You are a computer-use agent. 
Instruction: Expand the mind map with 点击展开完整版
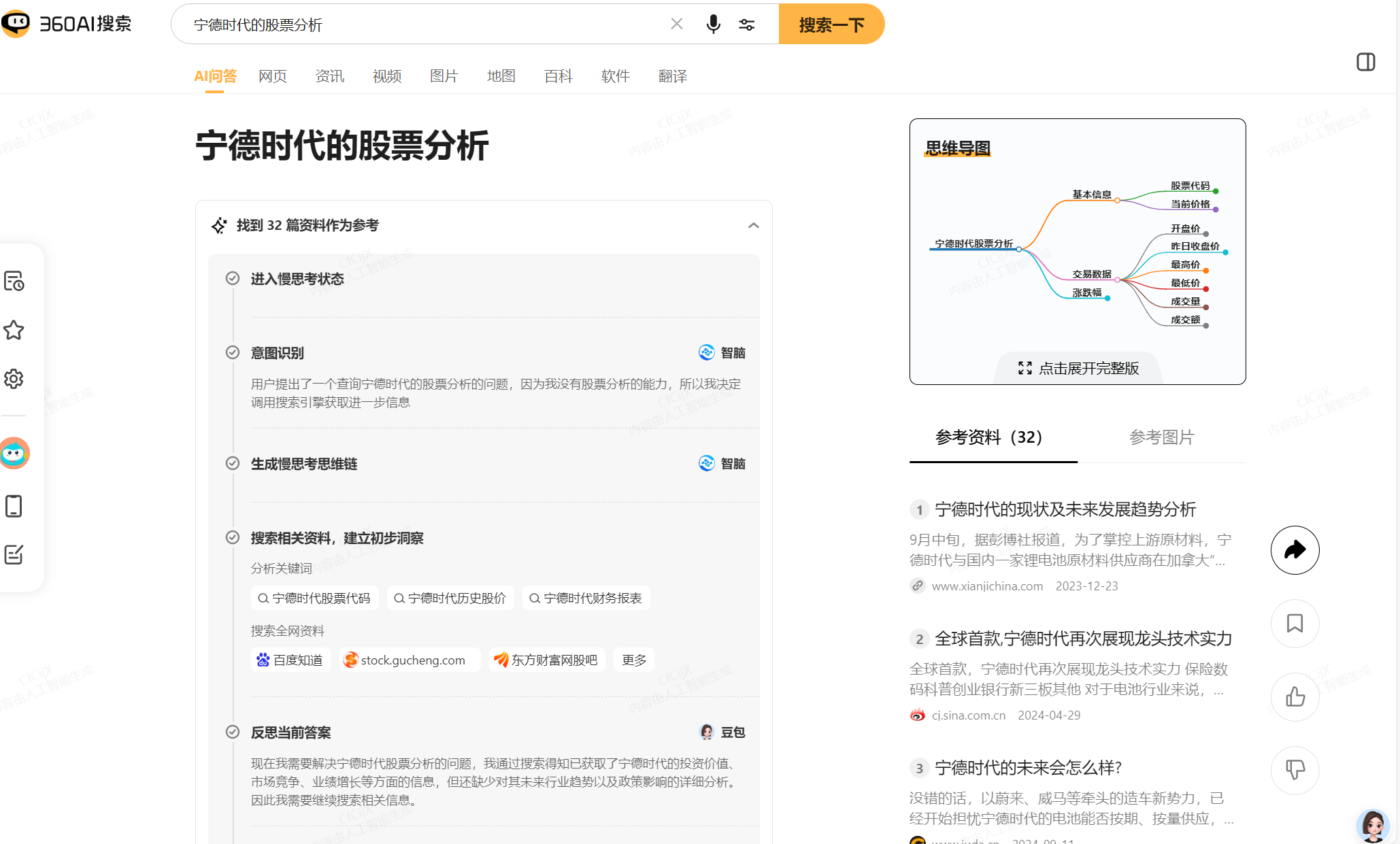click(x=1078, y=368)
